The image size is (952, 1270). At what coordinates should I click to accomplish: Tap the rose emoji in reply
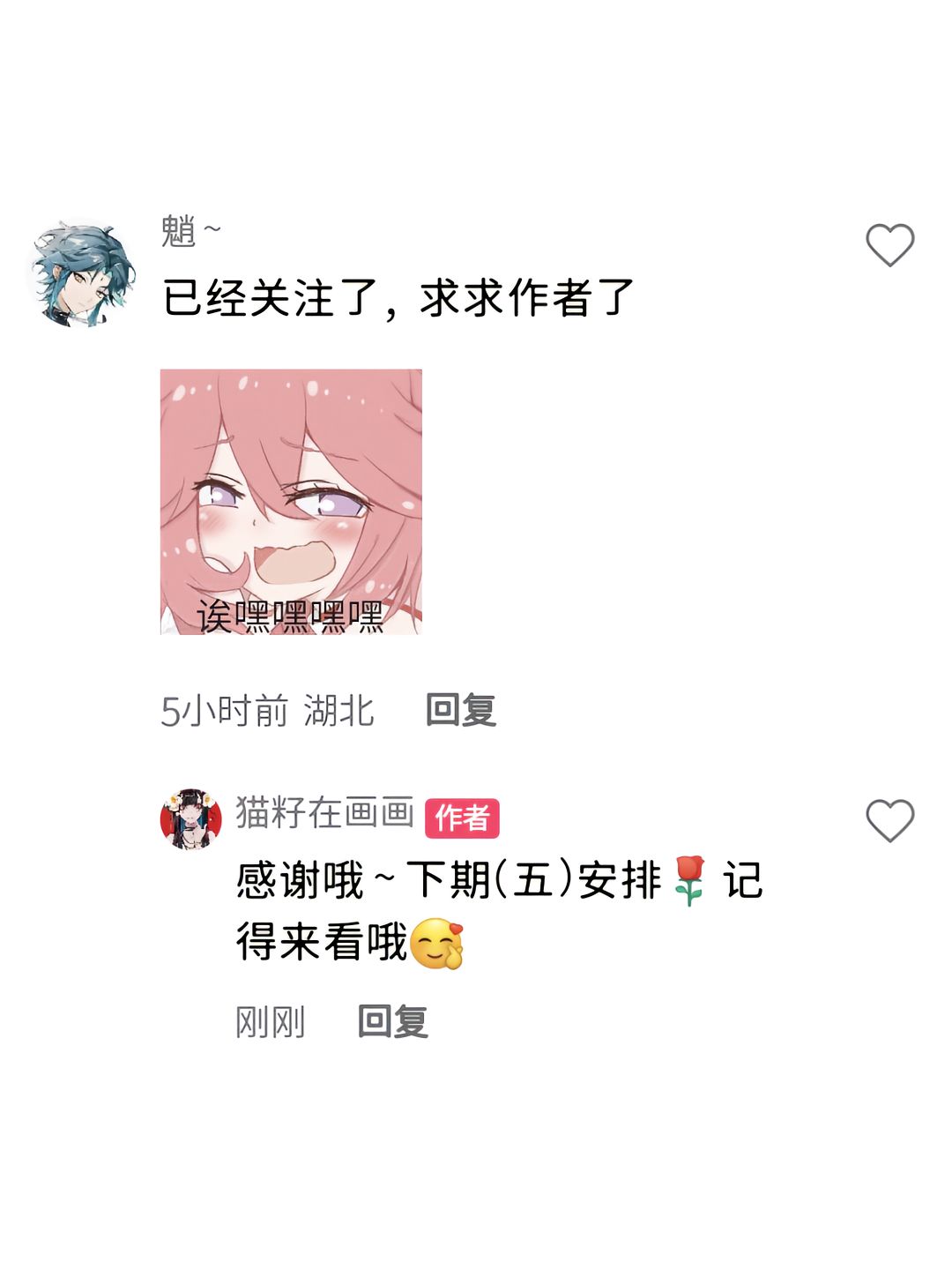coord(689,881)
